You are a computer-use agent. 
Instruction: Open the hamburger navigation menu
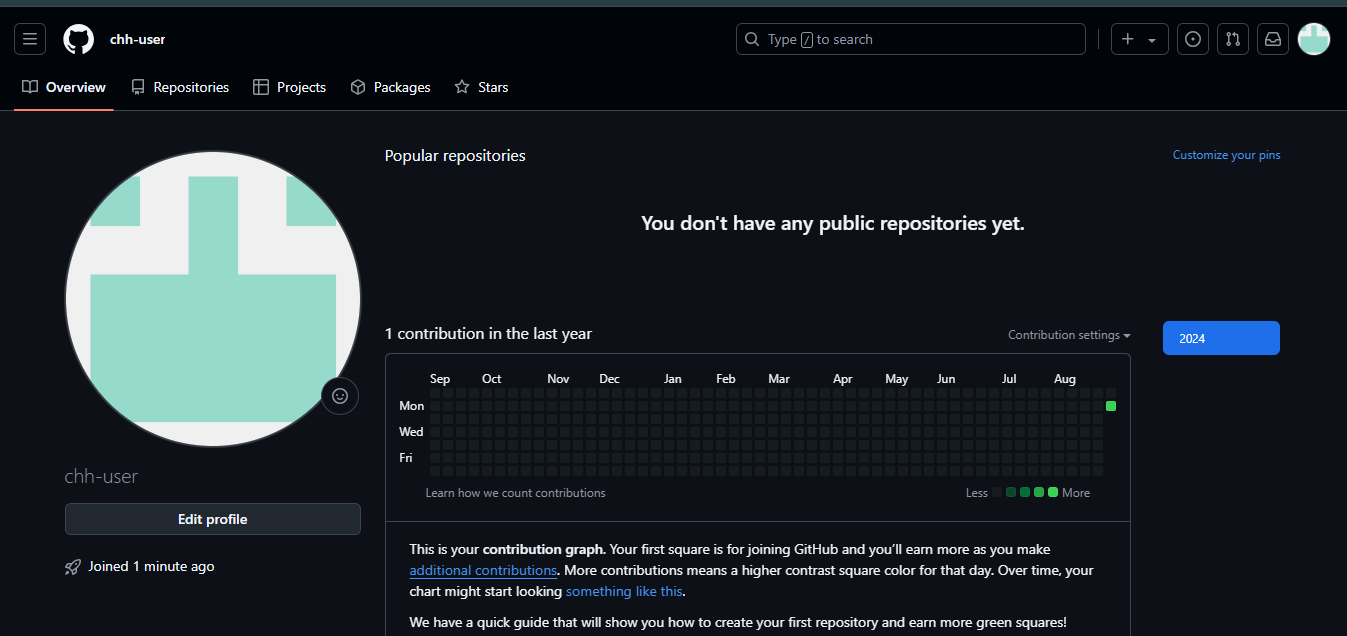(30, 39)
